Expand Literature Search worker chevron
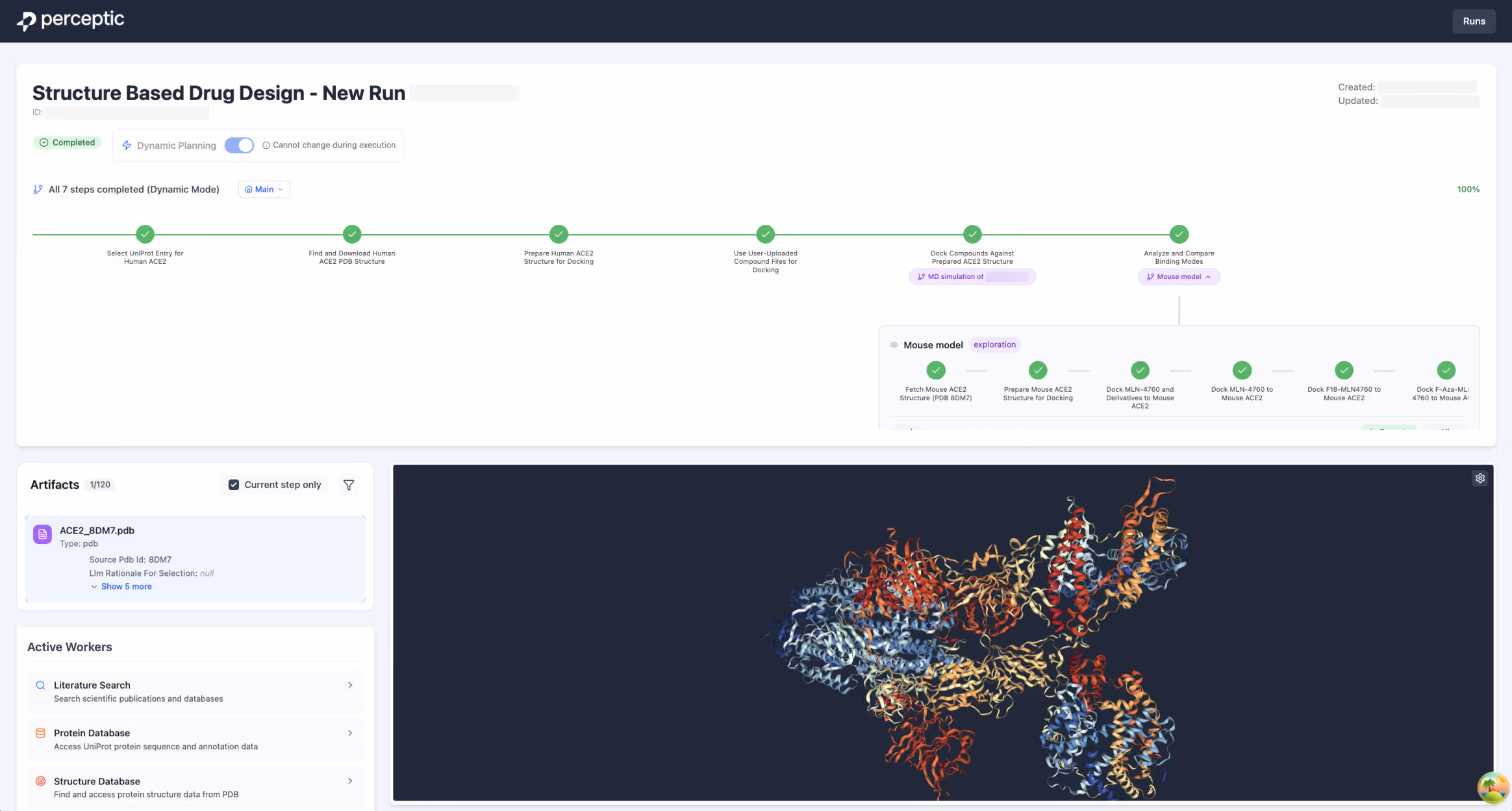 pos(350,685)
